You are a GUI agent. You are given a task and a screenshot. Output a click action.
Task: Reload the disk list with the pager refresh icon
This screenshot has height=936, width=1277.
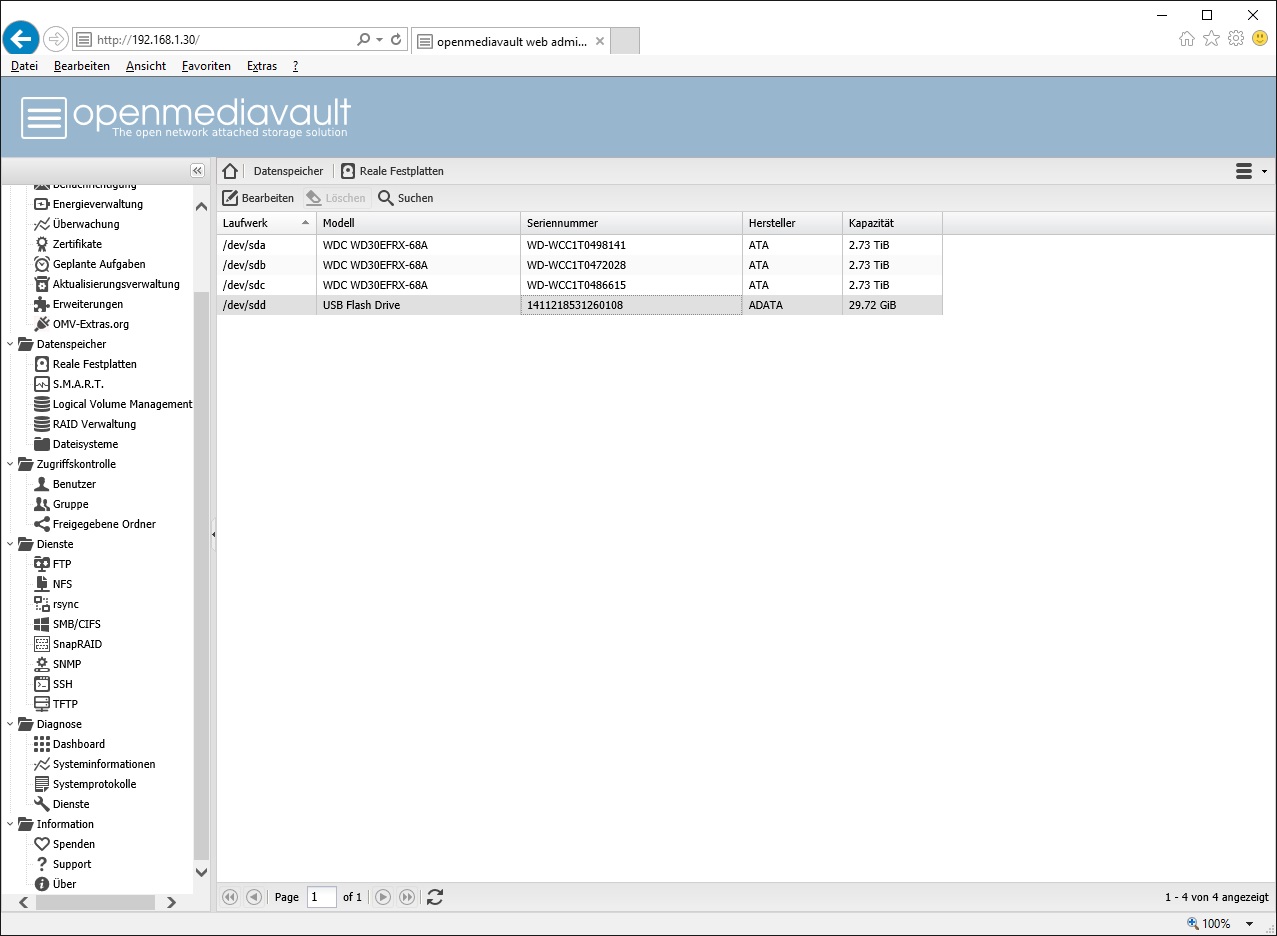pyautogui.click(x=435, y=897)
